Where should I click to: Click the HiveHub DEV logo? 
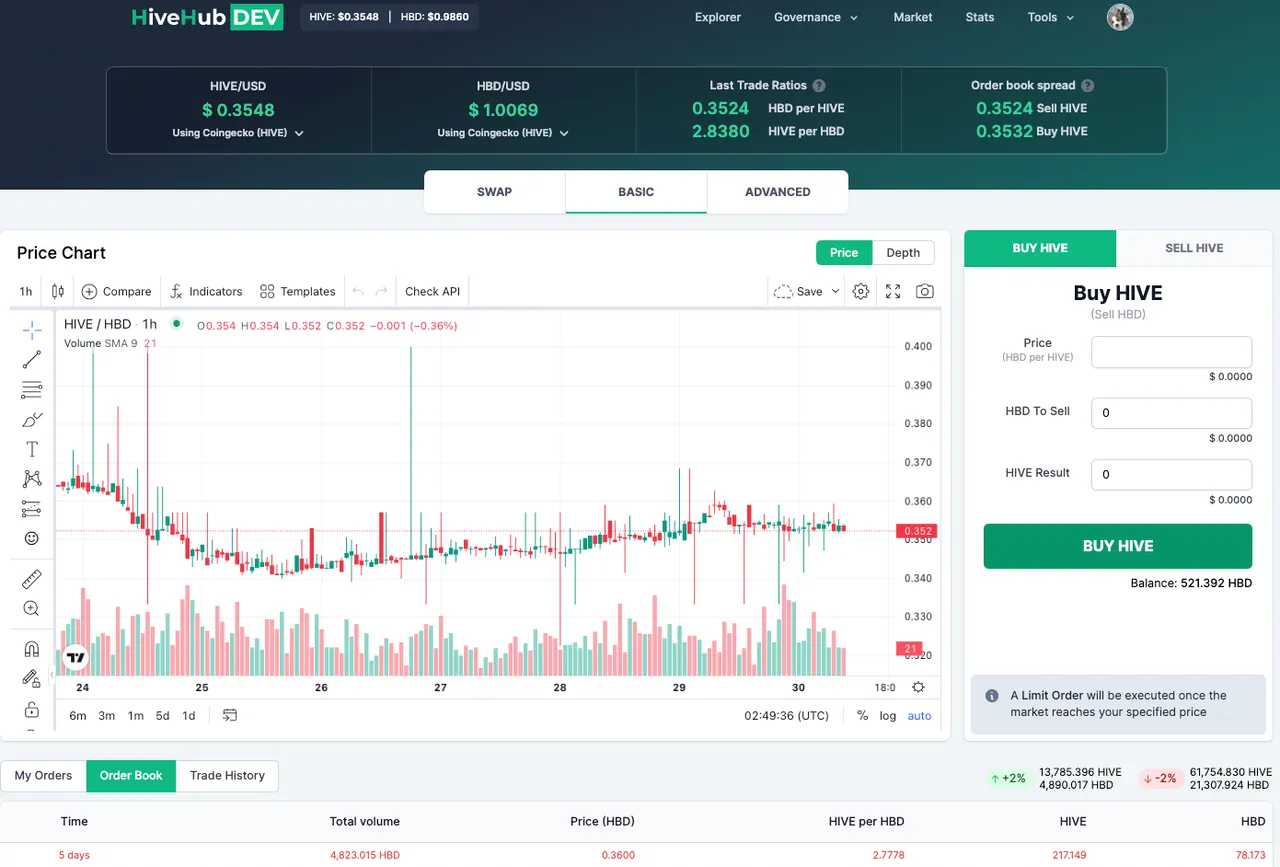click(x=207, y=17)
